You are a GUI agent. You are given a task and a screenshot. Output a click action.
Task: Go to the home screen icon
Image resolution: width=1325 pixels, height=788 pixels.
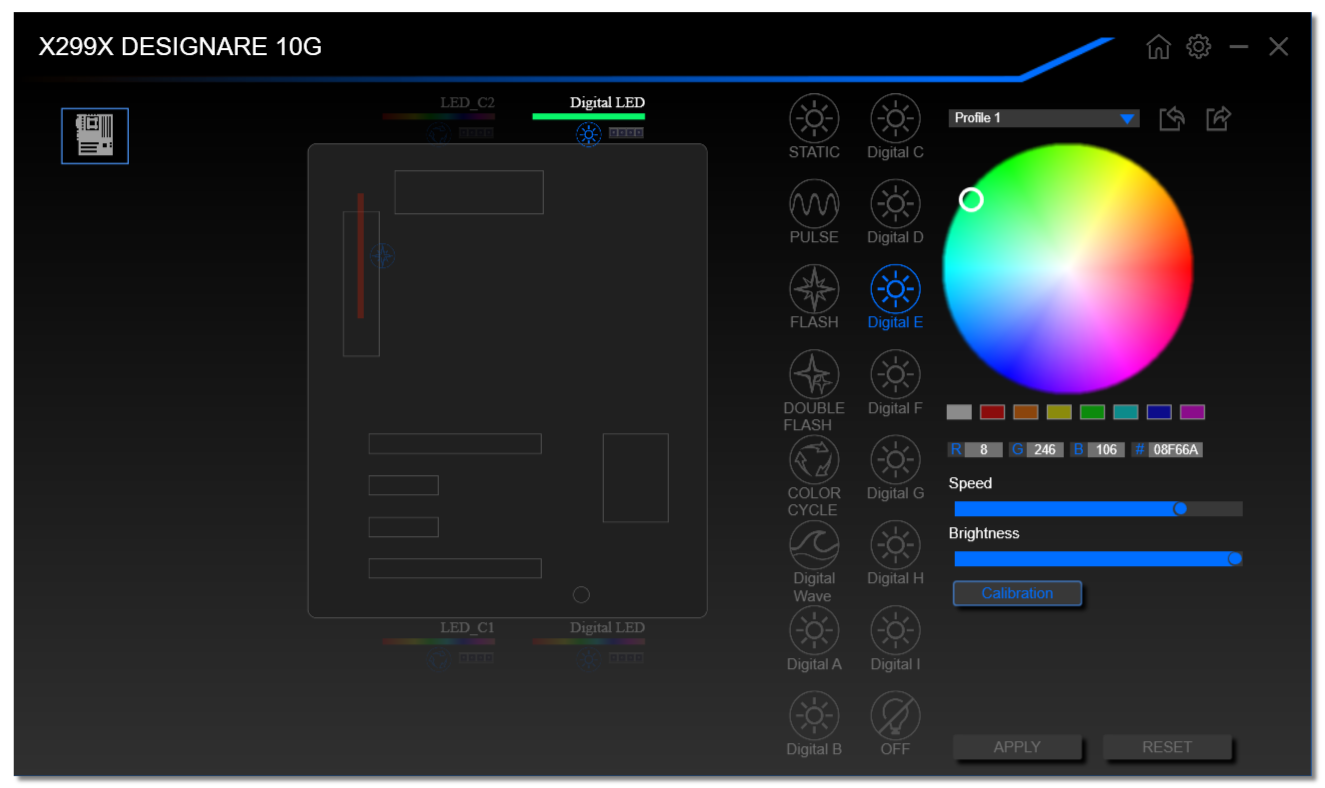[1158, 47]
